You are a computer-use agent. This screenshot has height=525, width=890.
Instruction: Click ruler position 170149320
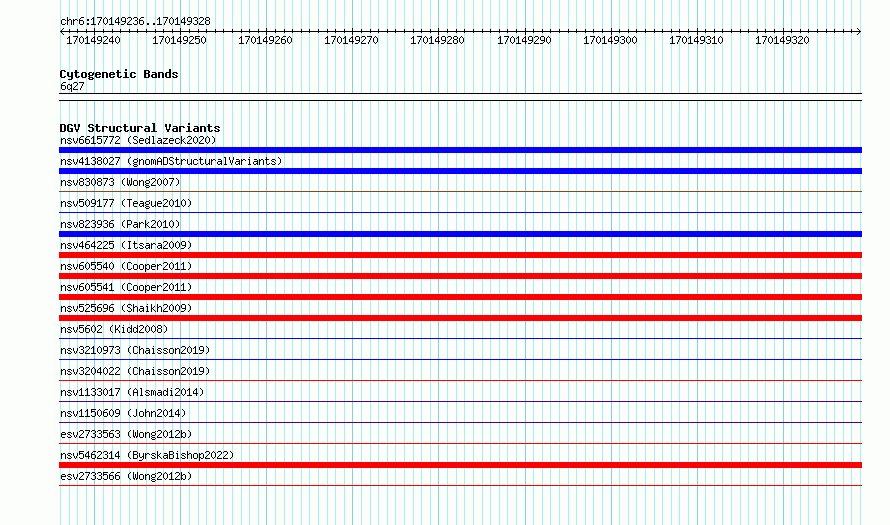click(x=782, y=40)
